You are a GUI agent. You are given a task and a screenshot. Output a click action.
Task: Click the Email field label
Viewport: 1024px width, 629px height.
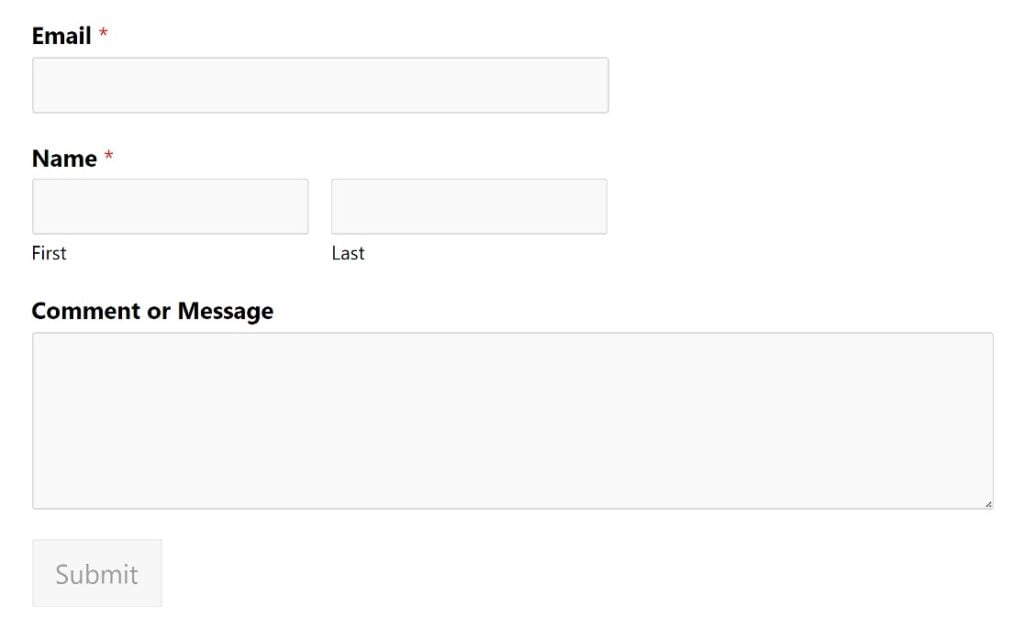point(60,35)
